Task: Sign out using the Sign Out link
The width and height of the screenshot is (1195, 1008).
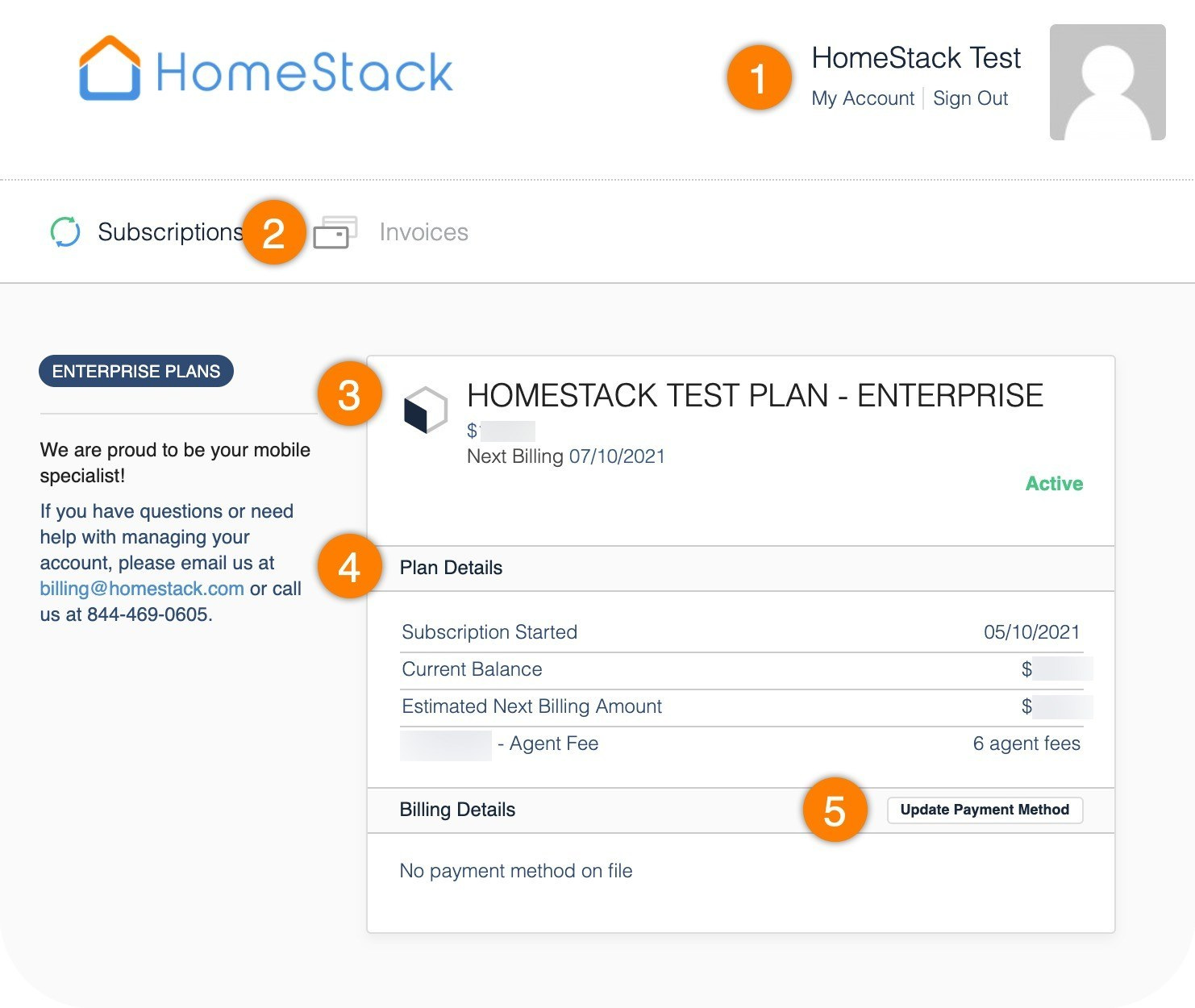Action: 970,98
